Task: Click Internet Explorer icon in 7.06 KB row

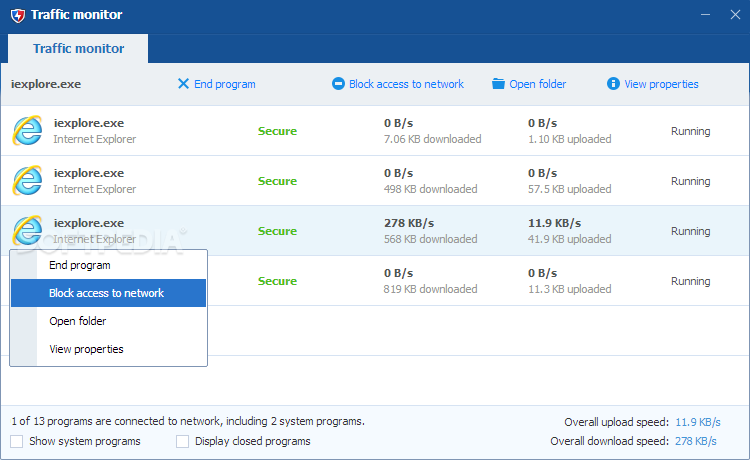Action: pos(27,131)
